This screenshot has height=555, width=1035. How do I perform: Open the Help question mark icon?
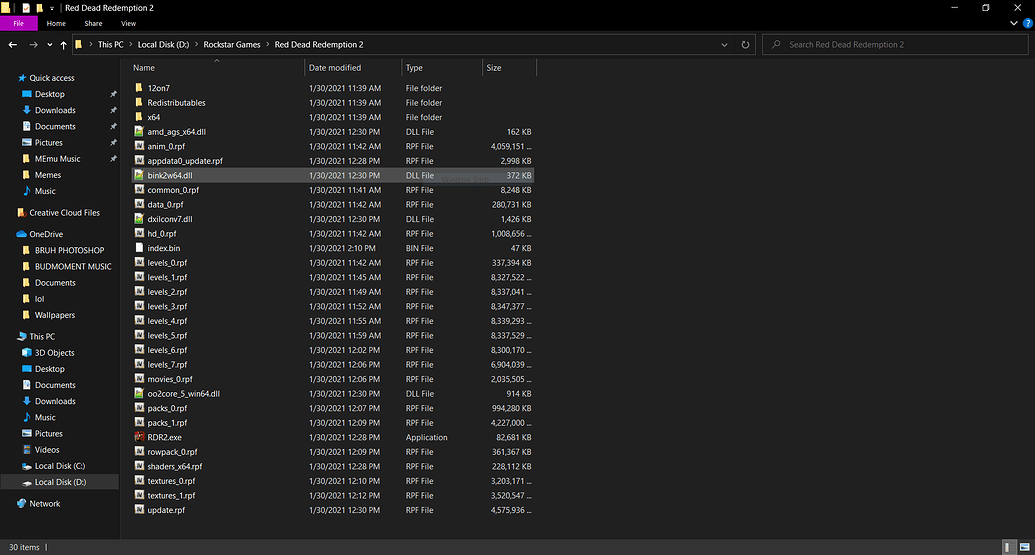(1027, 23)
